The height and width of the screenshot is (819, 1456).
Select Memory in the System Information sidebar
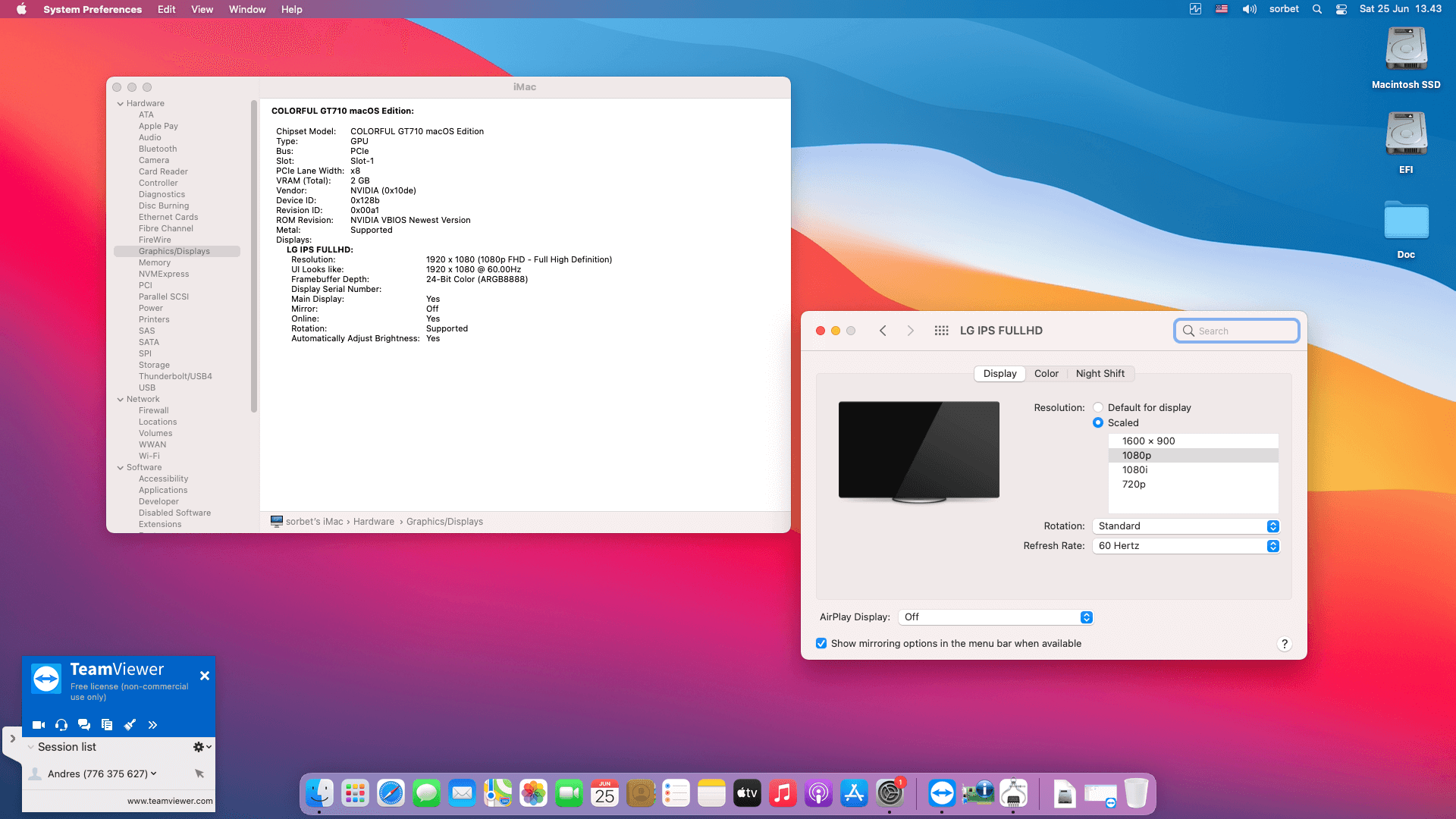click(x=155, y=263)
